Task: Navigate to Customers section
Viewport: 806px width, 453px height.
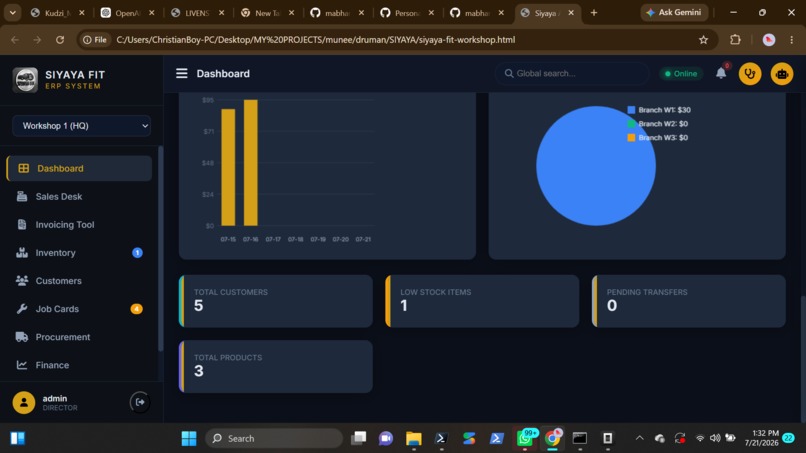Action: pyautogui.click(x=79, y=281)
